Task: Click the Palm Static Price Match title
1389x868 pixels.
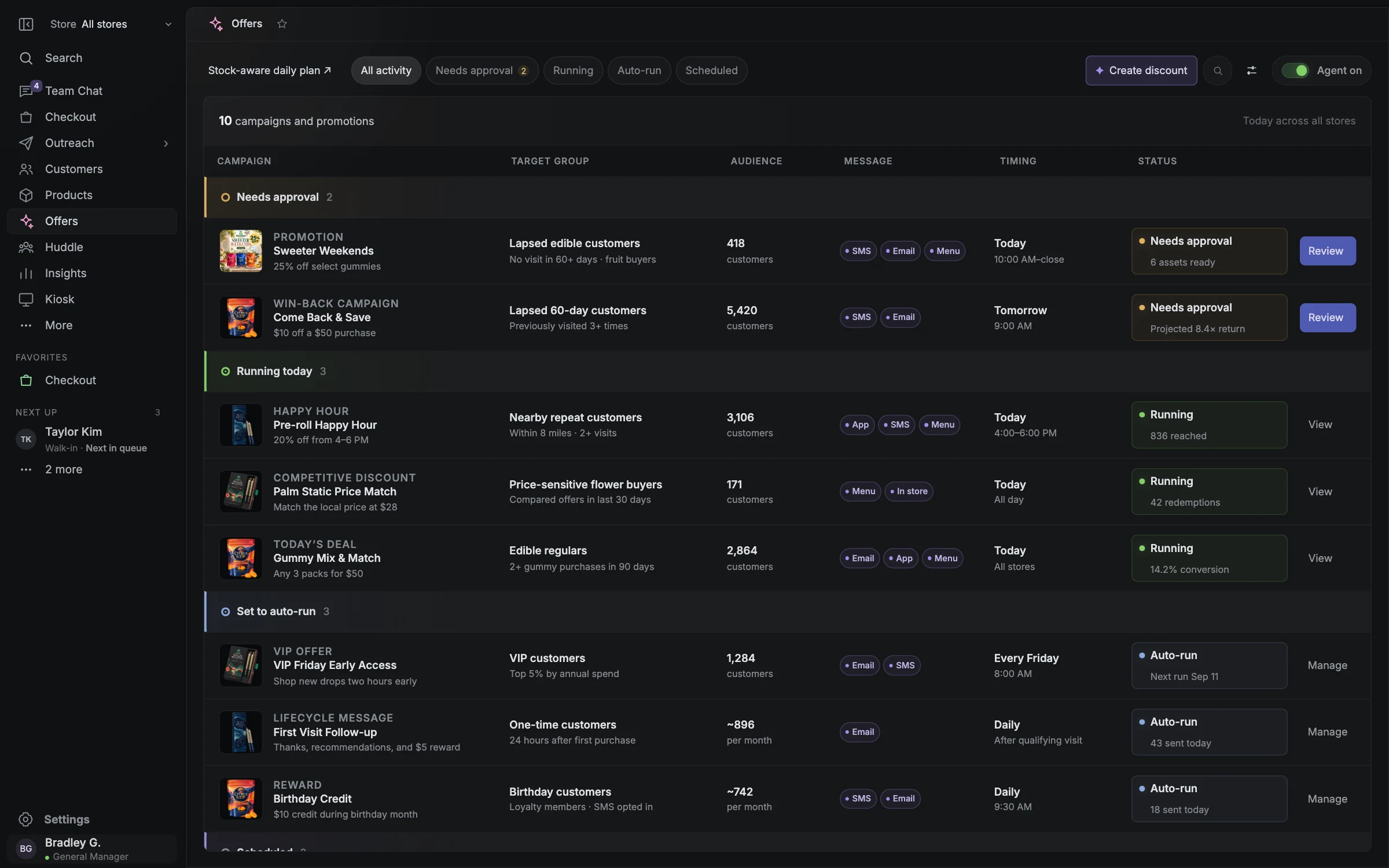Action: click(335, 491)
